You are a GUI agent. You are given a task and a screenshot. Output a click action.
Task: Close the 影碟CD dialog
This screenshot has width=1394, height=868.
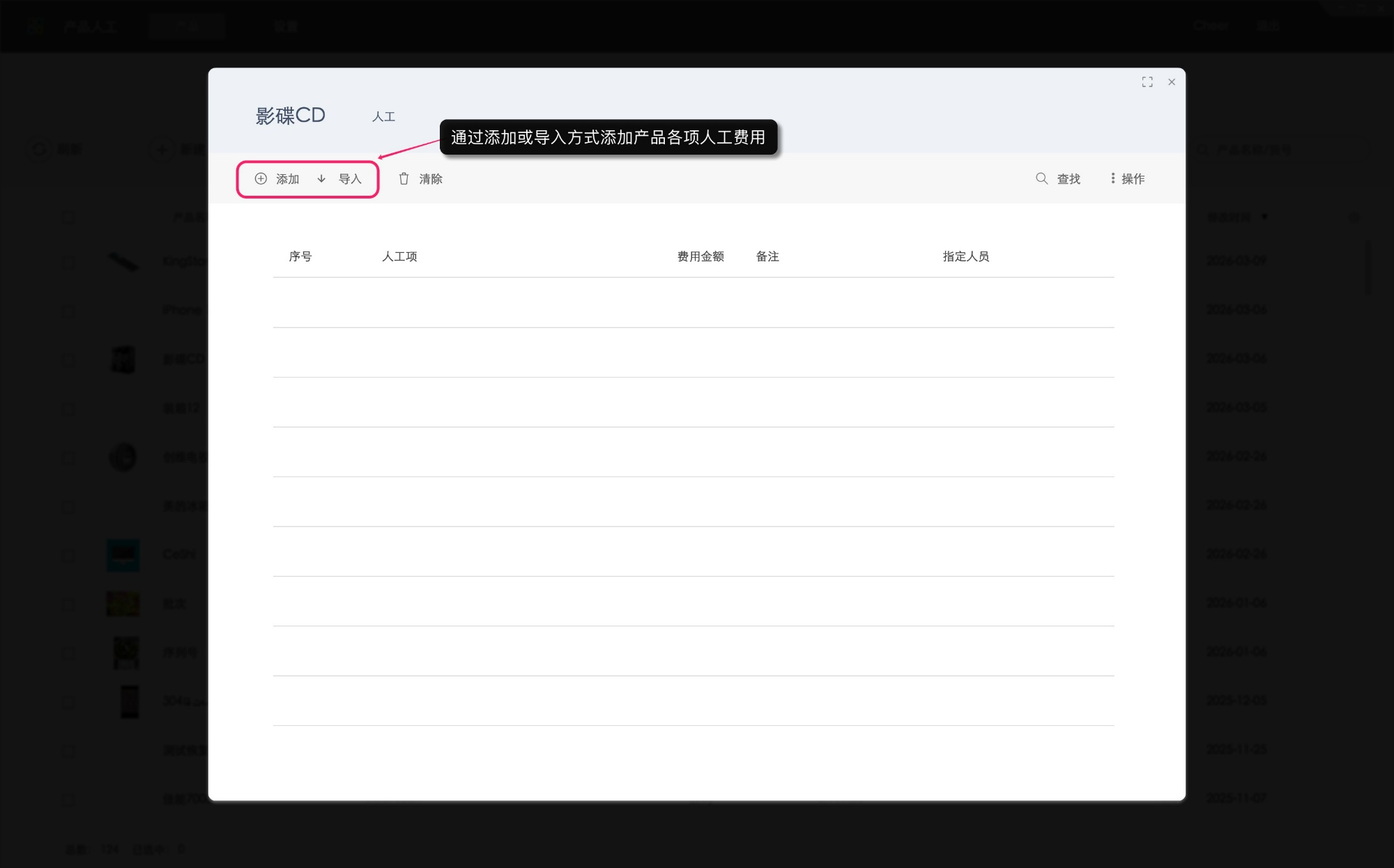pos(1172,82)
